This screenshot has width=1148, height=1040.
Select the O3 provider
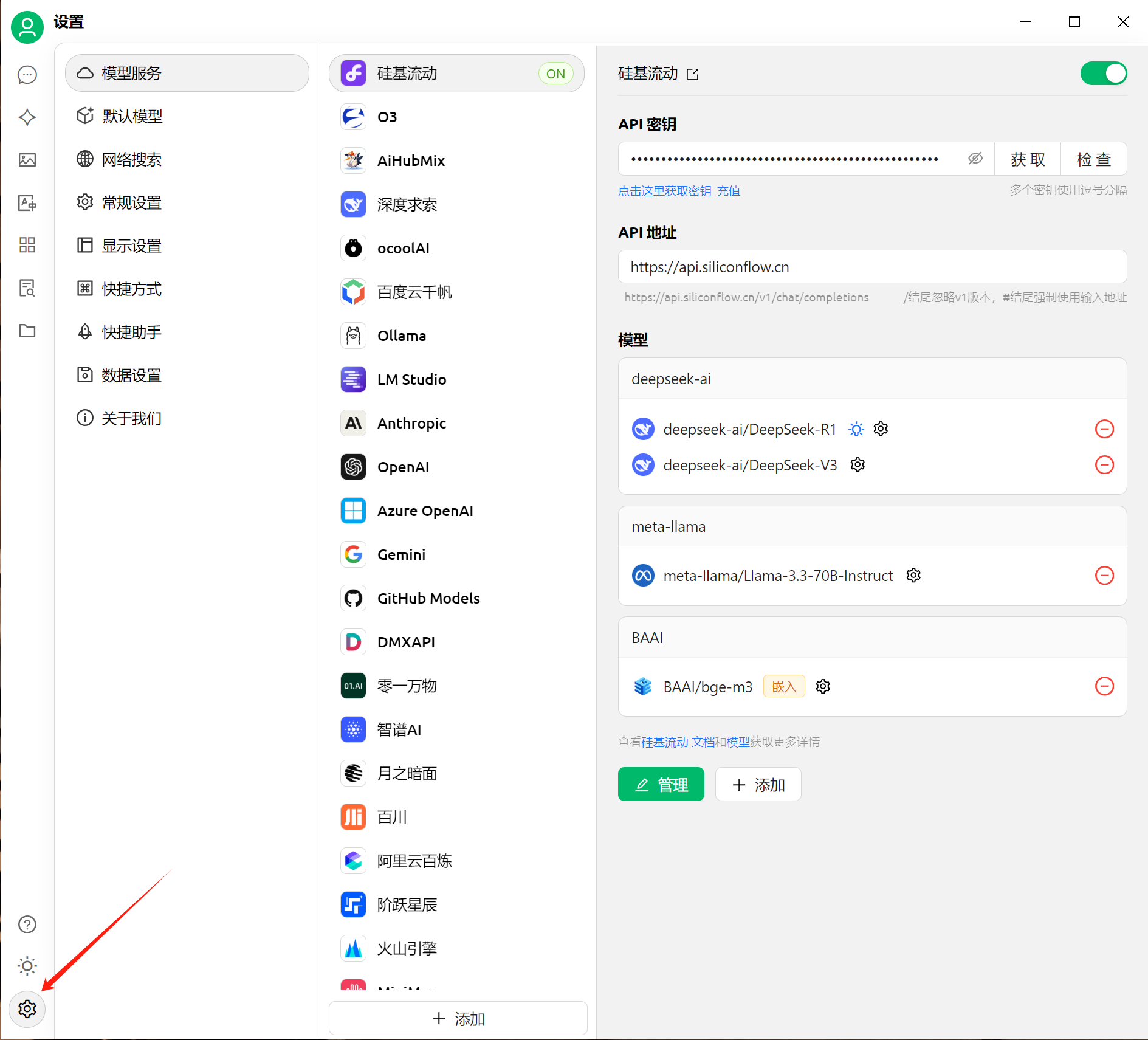coord(457,117)
